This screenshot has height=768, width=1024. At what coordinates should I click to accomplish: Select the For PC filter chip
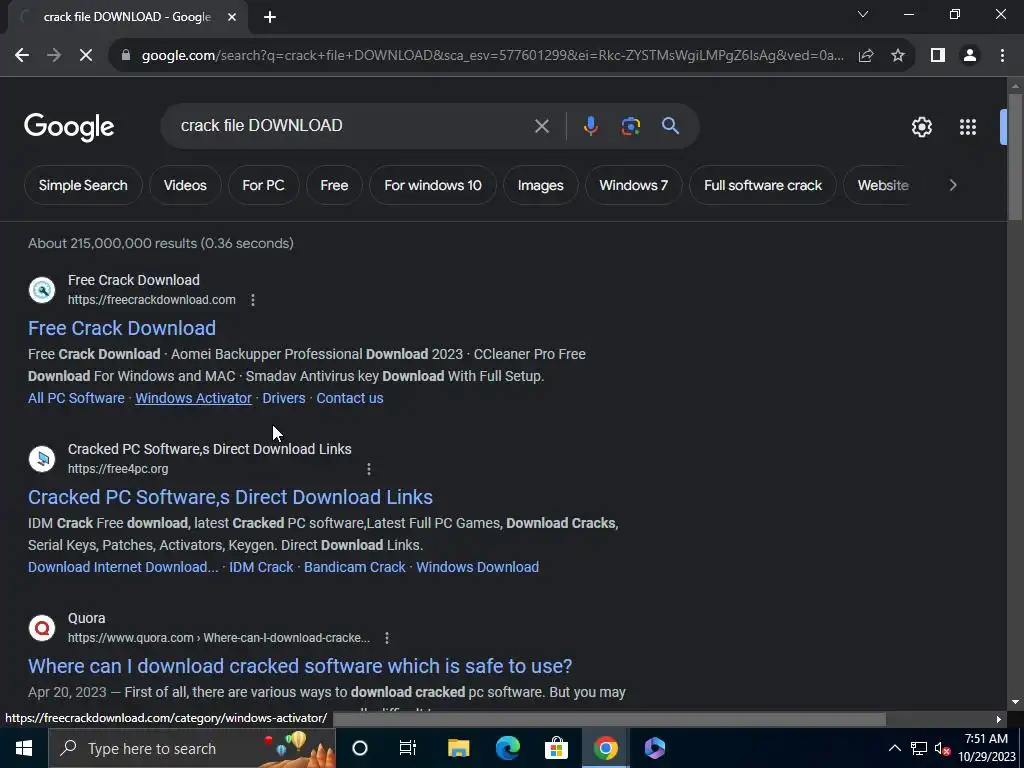[x=263, y=185]
